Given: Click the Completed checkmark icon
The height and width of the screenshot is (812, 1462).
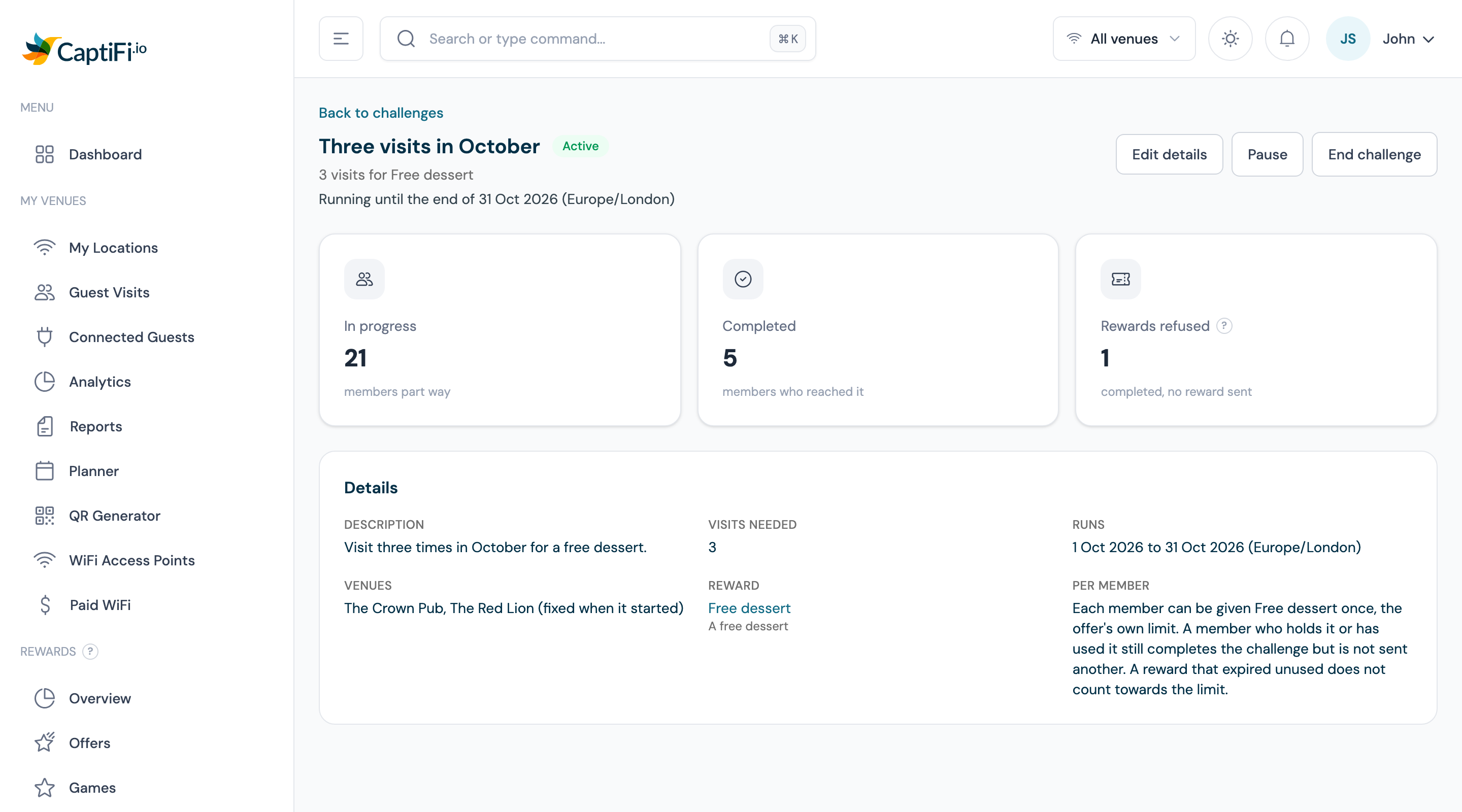Looking at the screenshot, I should click(x=742, y=279).
